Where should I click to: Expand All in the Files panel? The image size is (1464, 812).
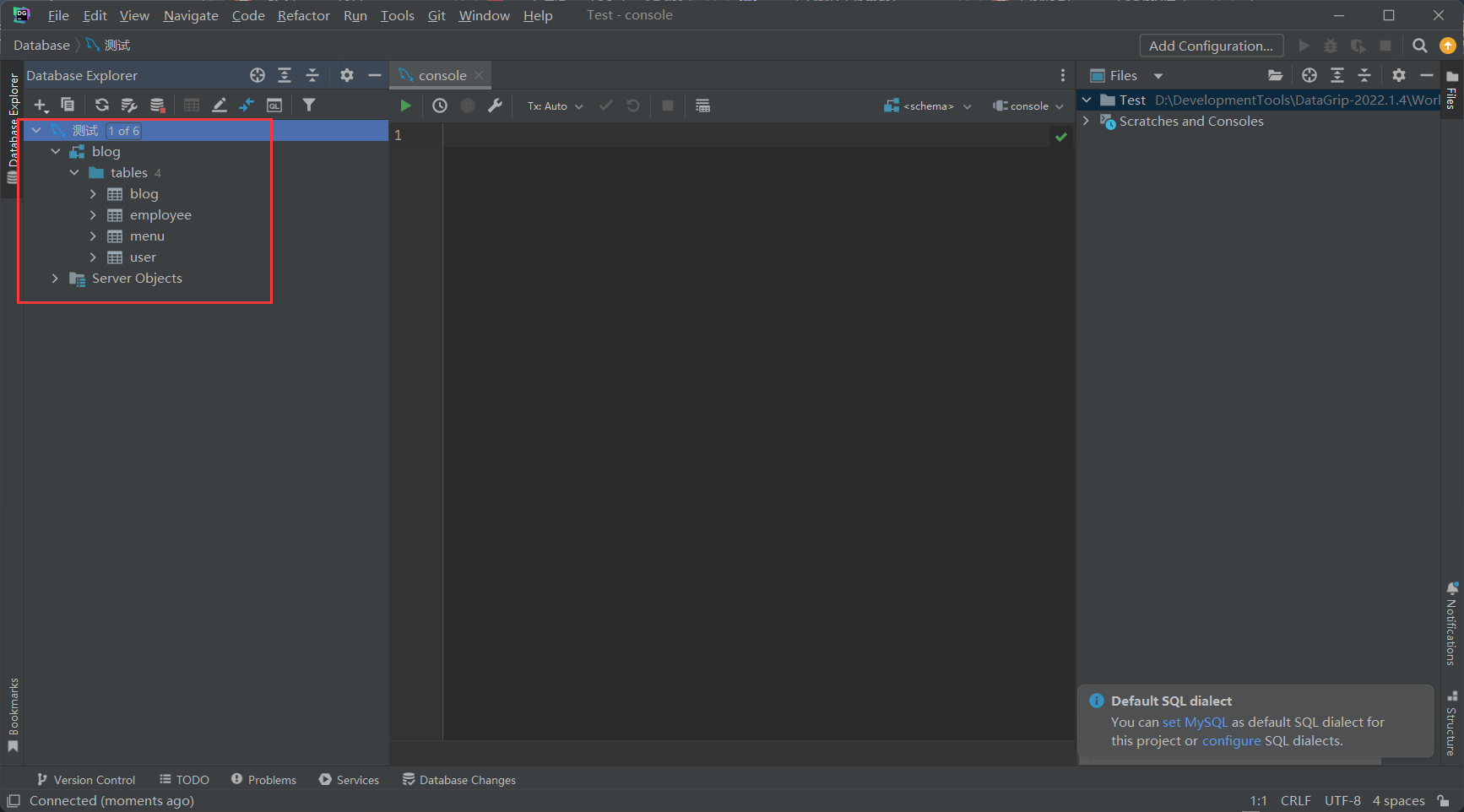pos(1337,75)
